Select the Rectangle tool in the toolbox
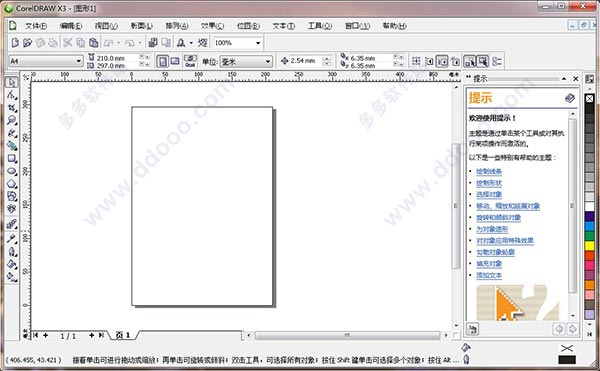The height and width of the screenshot is (371, 600). pos(11,158)
